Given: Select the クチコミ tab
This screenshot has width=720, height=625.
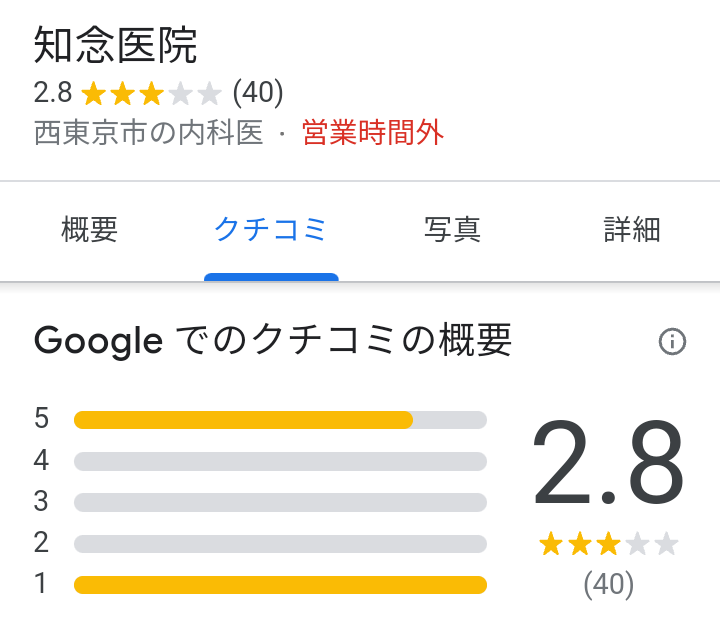Looking at the screenshot, I should [x=271, y=230].
